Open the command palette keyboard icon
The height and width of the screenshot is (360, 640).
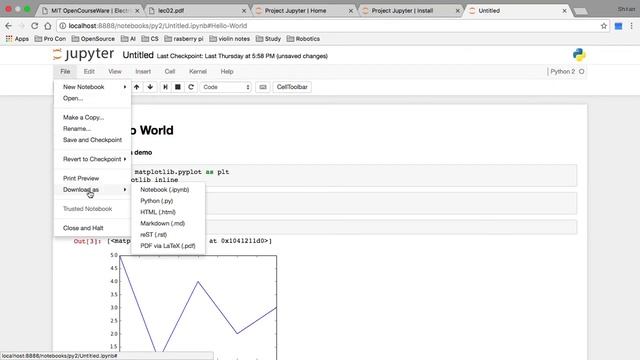click(x=263, y=87)
